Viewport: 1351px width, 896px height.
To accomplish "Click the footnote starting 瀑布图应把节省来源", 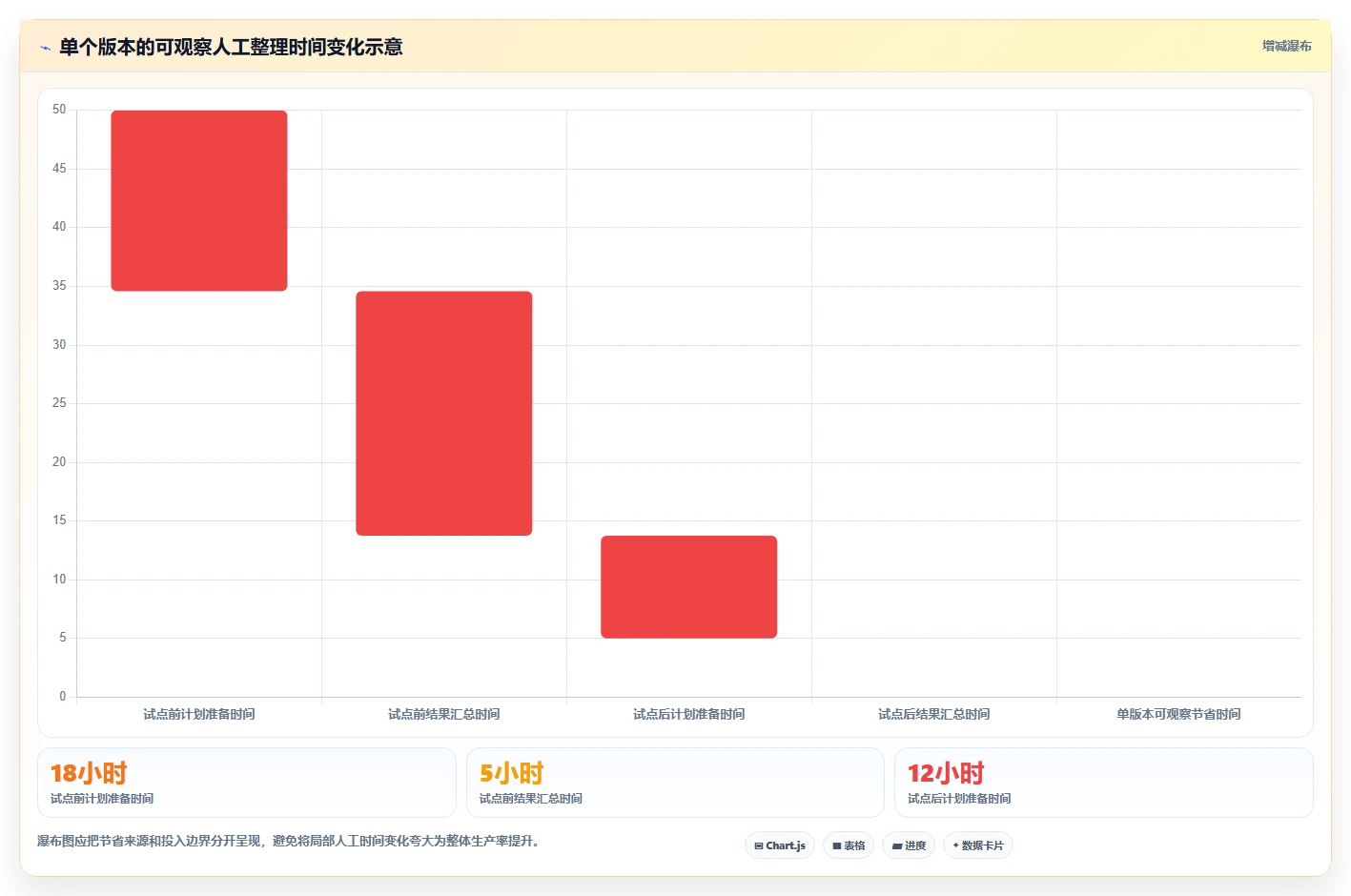I will click(x=288, y=841).
